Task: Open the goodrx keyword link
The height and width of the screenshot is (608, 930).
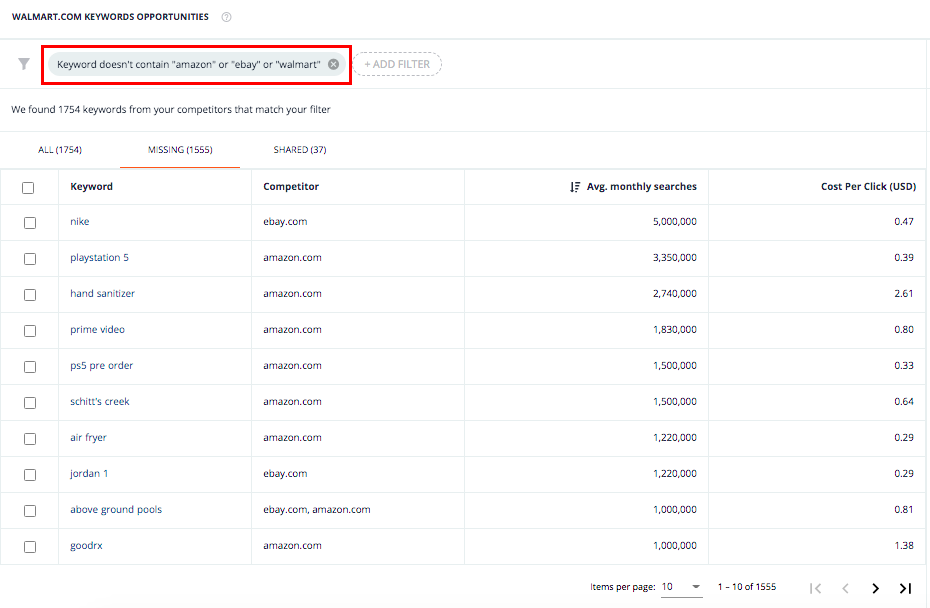Action: click(86, 545)
